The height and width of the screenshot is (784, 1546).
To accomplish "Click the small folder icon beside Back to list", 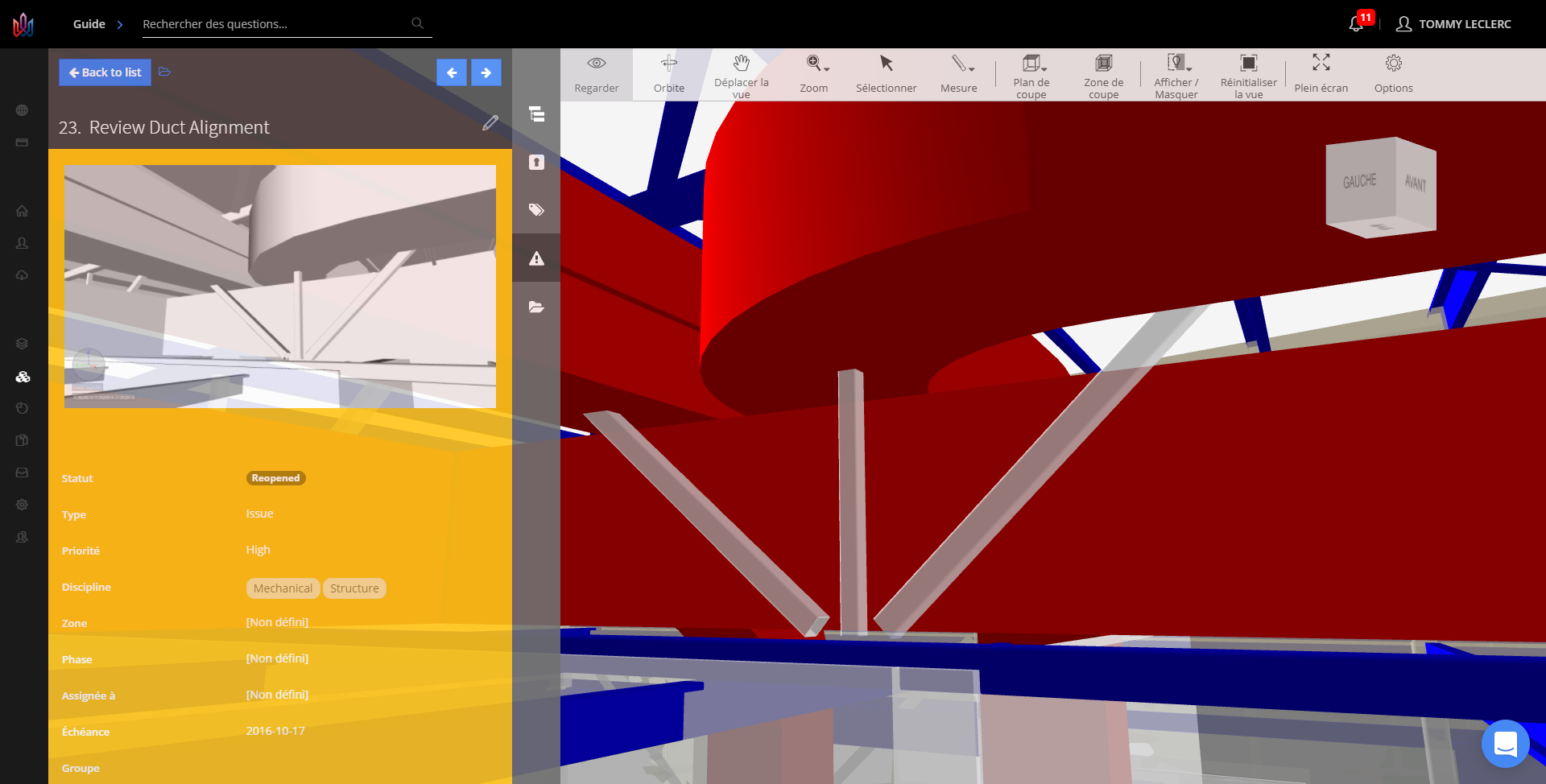I will tap(164, 72).
